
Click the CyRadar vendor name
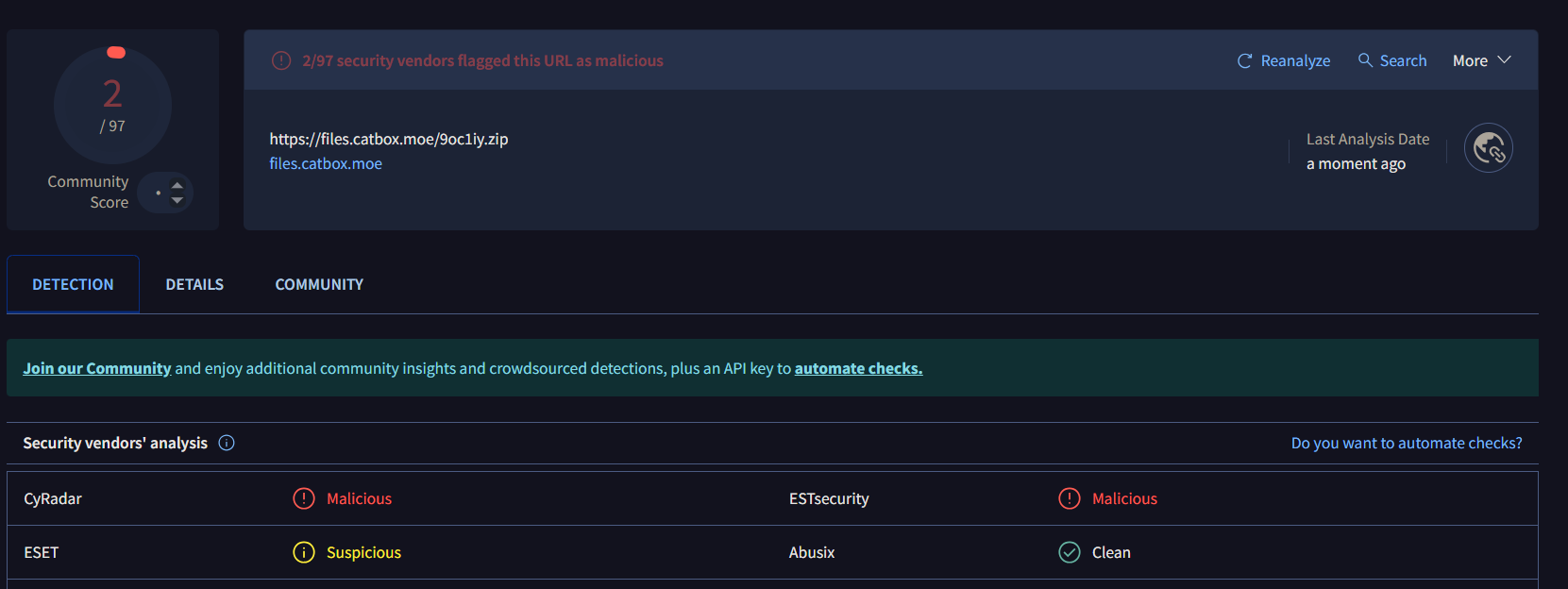tap(53, 498)
